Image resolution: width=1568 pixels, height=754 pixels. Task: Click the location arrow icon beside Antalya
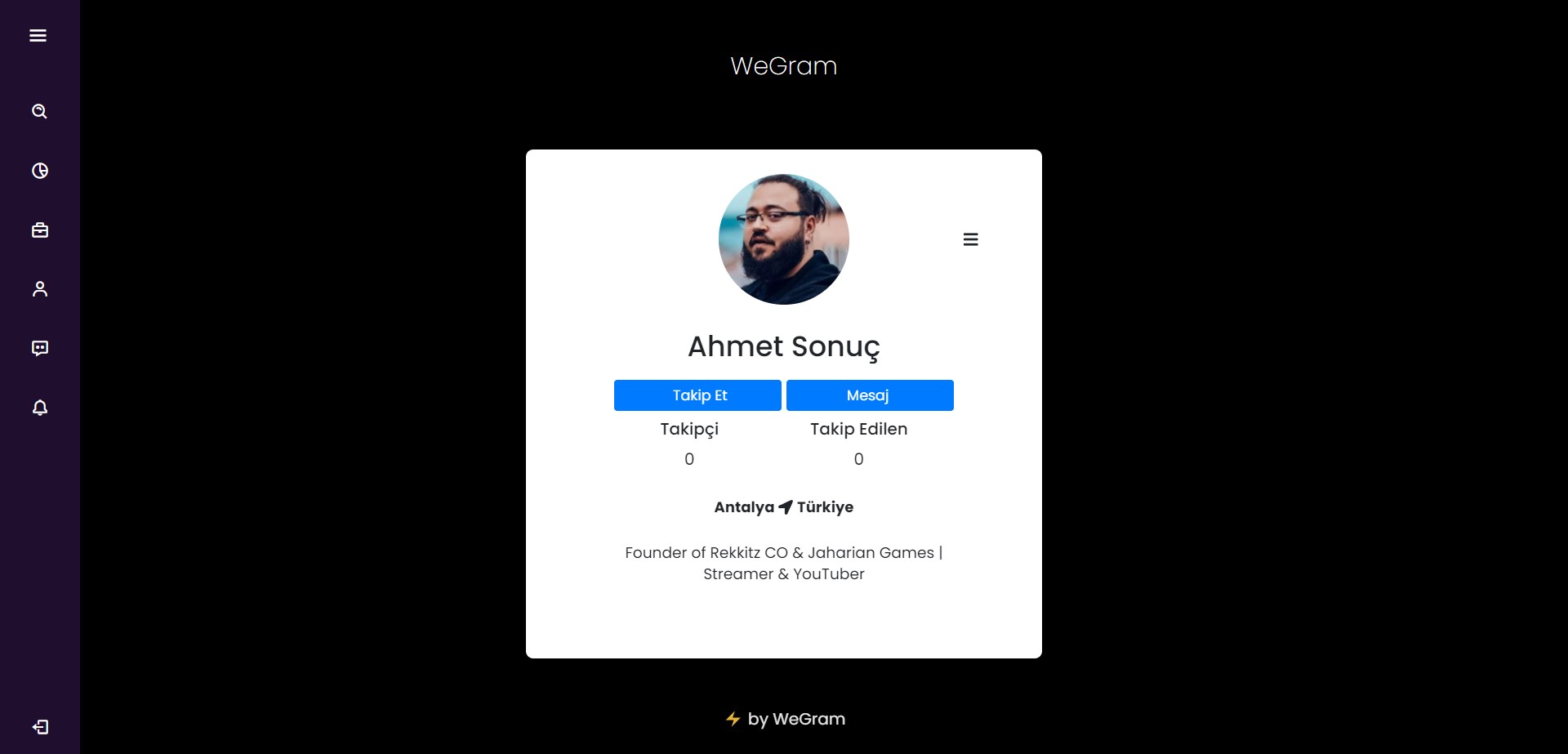coord(786,507)
